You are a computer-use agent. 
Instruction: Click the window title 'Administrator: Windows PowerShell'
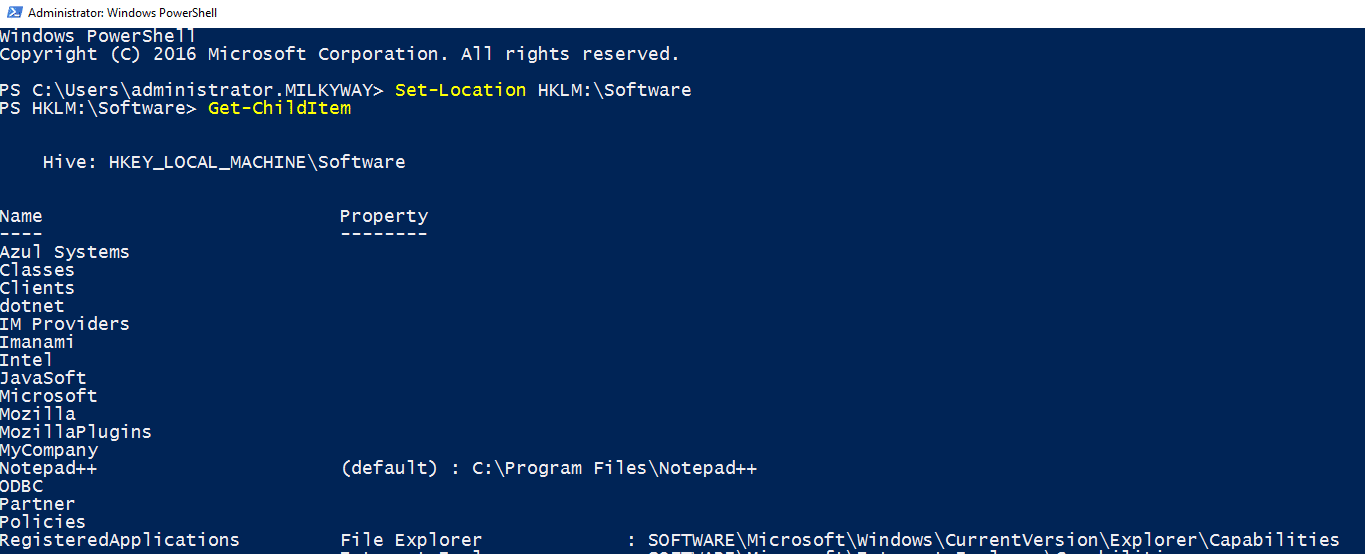pos(122,13)
